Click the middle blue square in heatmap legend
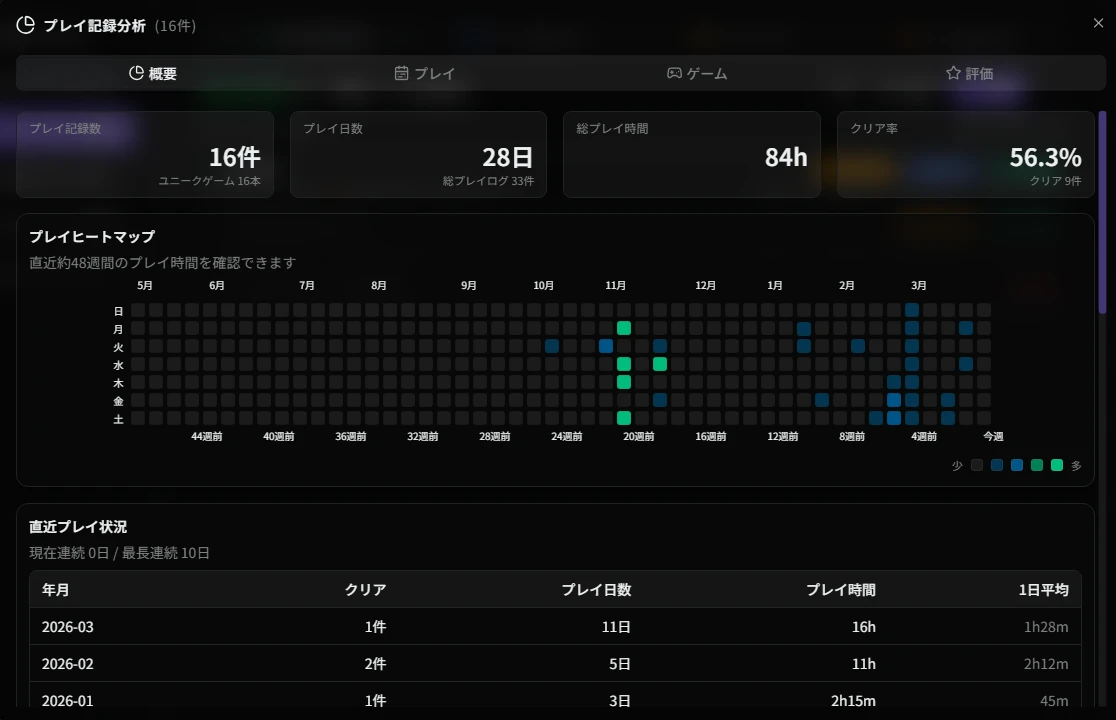This screenshot has height=720, width=1116. click(1017, 465)
